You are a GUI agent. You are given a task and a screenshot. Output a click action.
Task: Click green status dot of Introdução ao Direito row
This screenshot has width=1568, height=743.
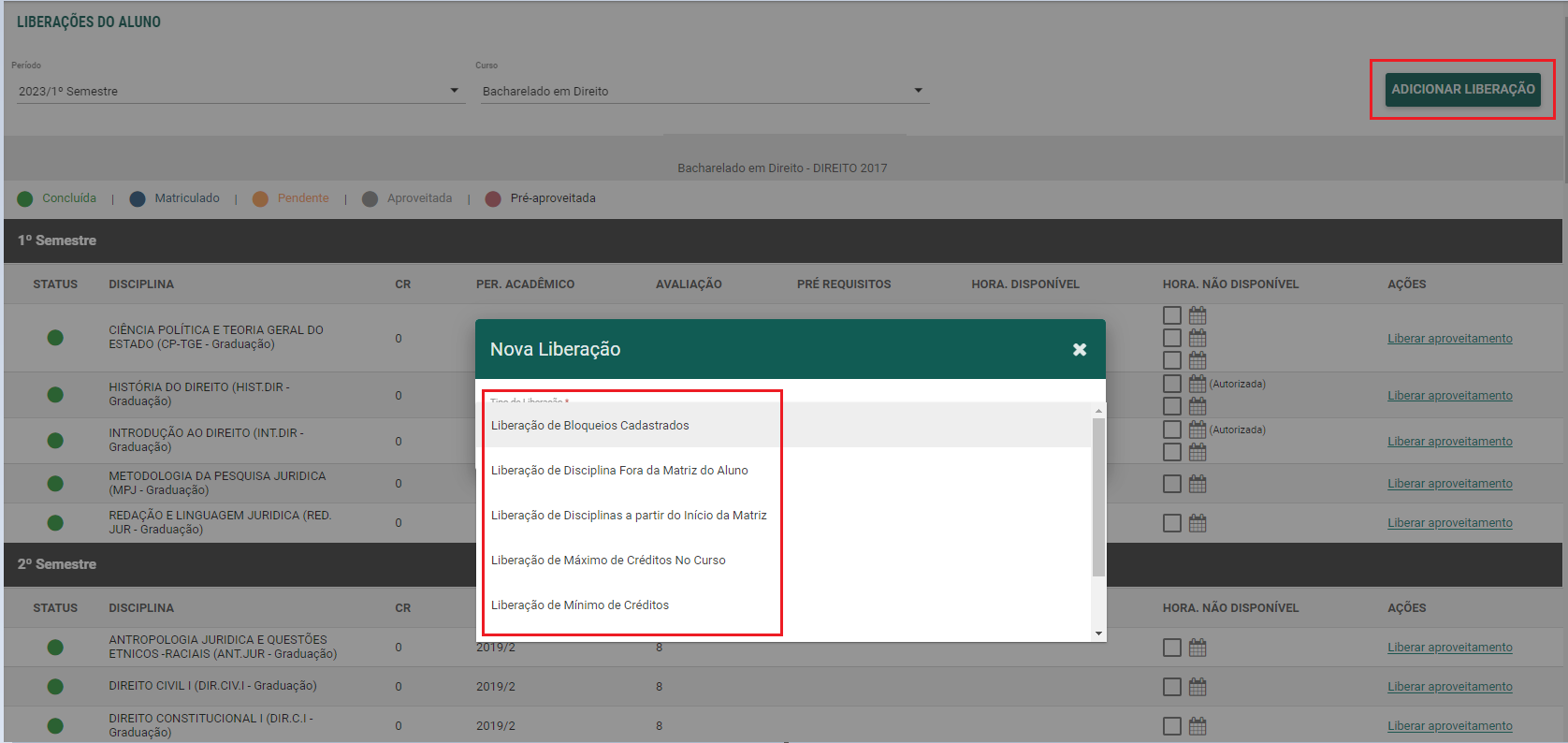click(x=55, y=441)
